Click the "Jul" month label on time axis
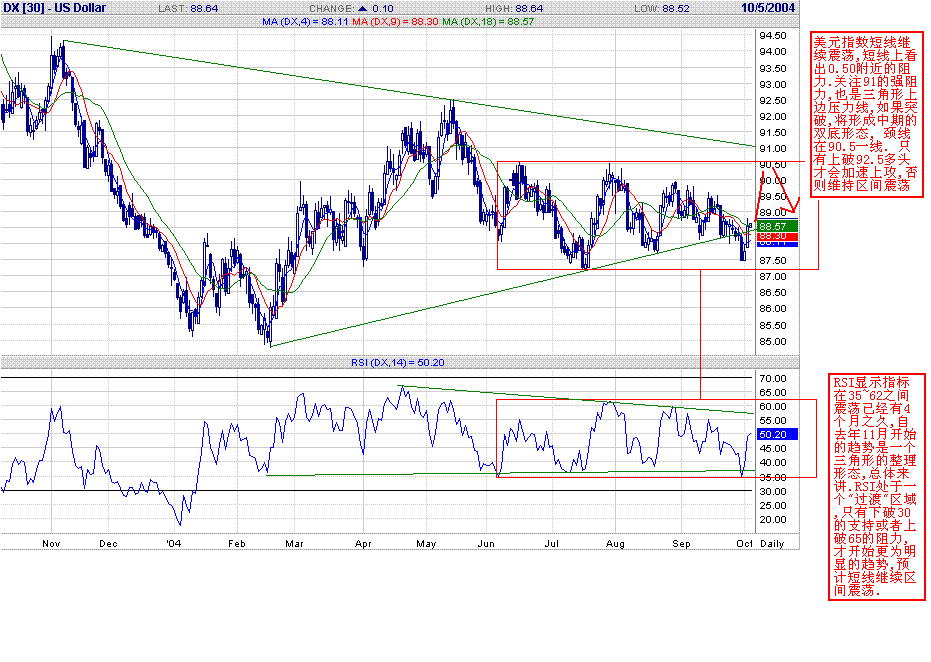Image resolution: width=931 pixels, height=662 pixels. click(x=552, y=543)
